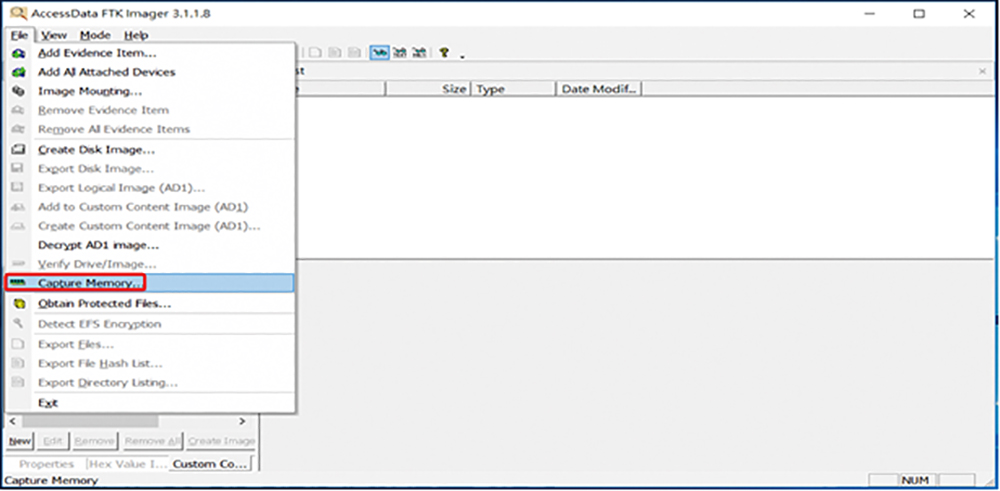Viewport: 1000px width, 491px height.
Task: Choose Add to Custom Content Image (AD1)
Action: point(150,207)
